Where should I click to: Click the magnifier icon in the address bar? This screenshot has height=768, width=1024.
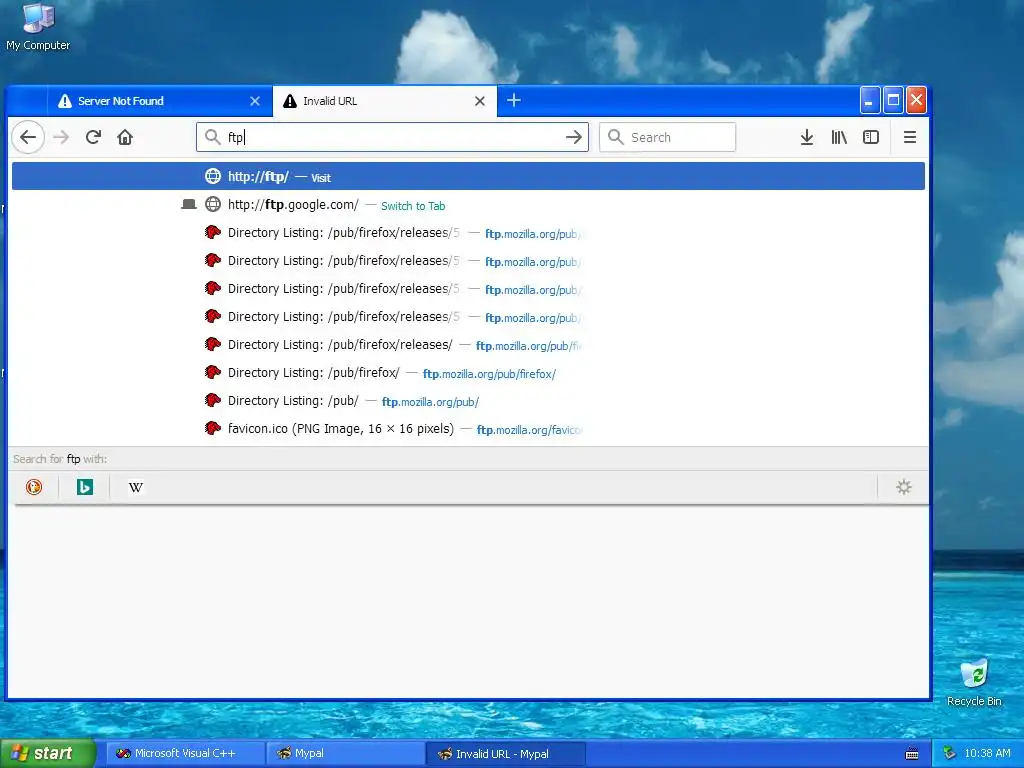point(212,137)
